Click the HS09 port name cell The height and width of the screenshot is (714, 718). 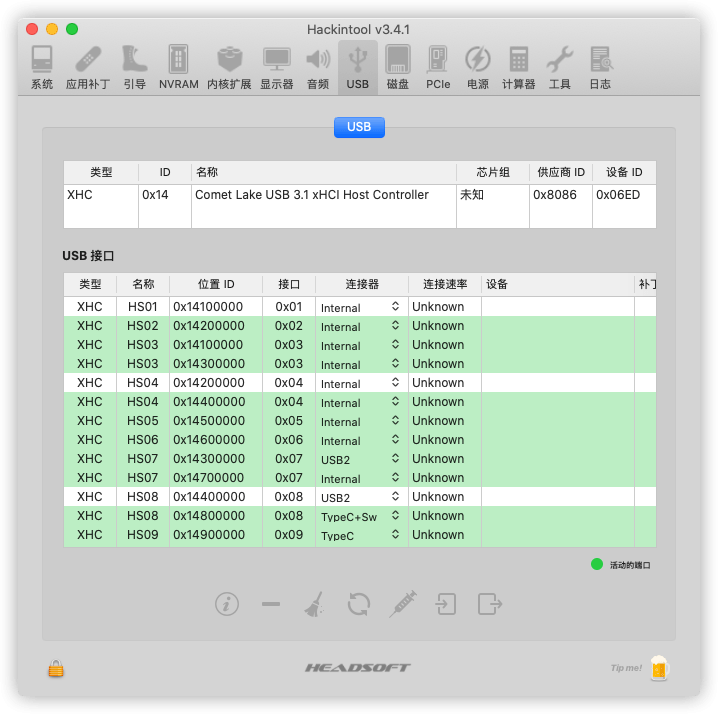point(142,534)
